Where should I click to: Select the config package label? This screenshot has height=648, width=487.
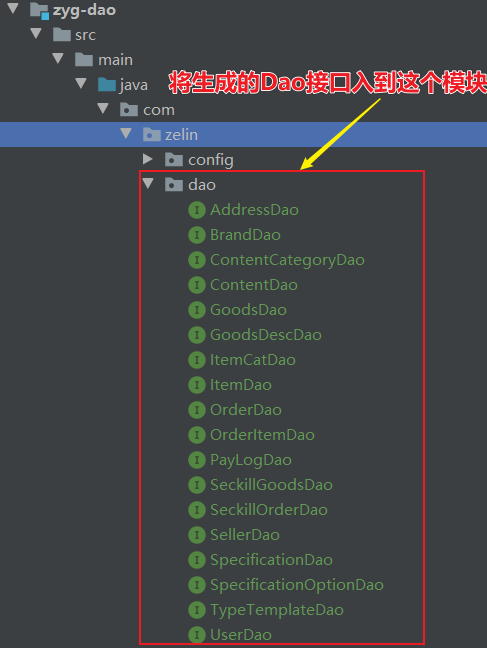pyautogui.click(x=211, y=160)
